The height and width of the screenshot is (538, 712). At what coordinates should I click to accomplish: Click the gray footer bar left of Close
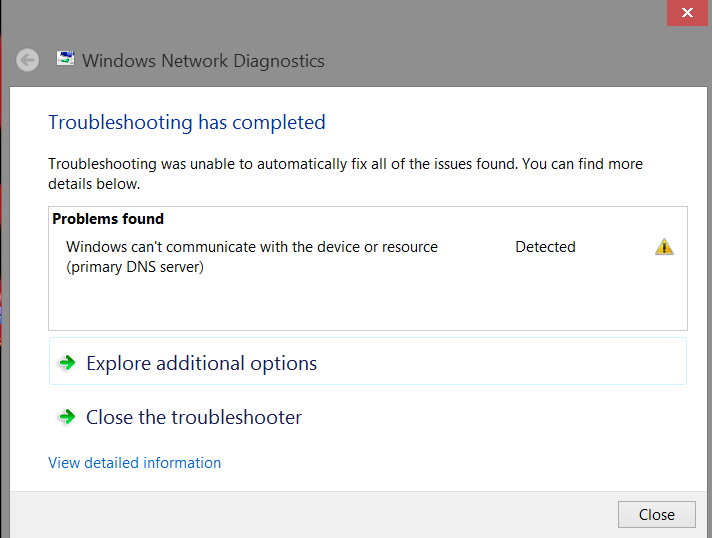pos(300,514)
